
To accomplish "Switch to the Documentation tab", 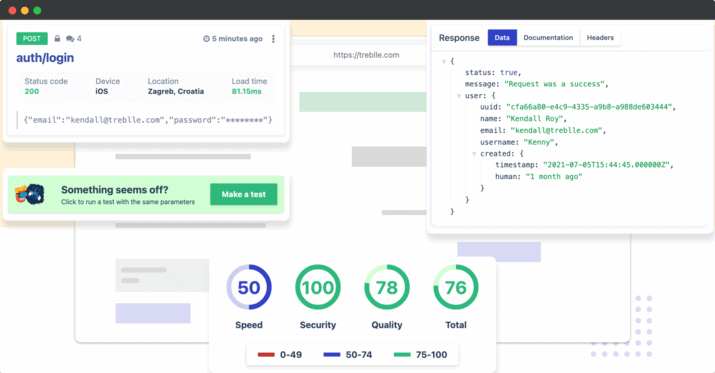I will [x=548, y=37].
